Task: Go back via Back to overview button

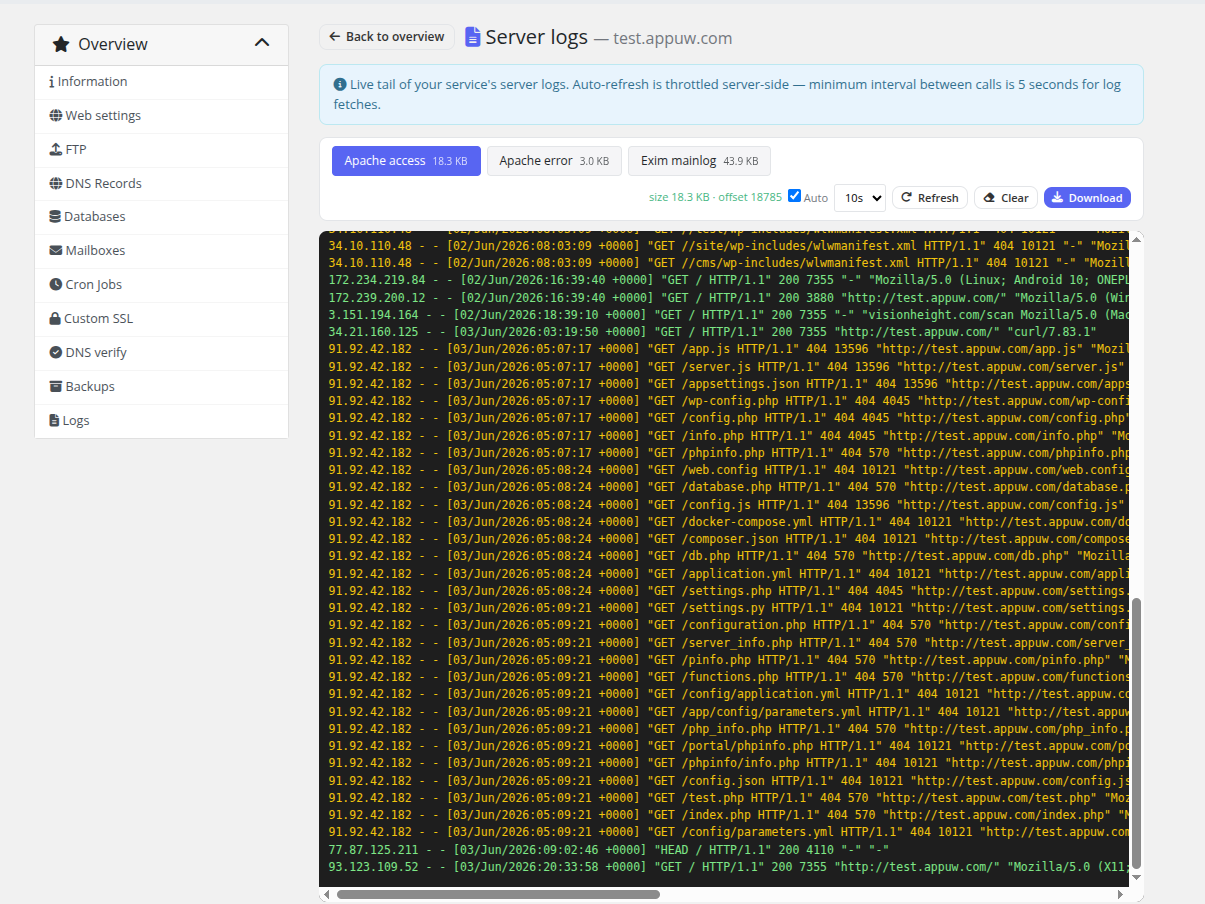Action: tap(386, 37)
